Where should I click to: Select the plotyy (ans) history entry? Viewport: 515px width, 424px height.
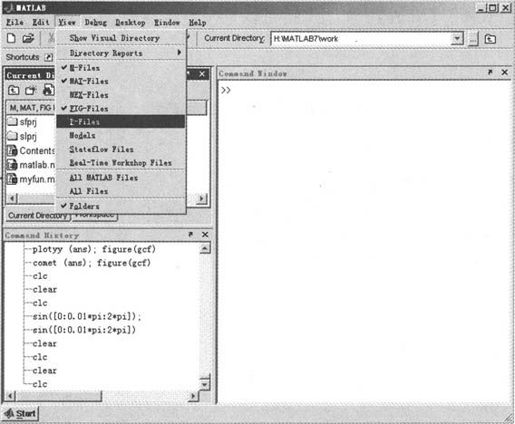94,249
